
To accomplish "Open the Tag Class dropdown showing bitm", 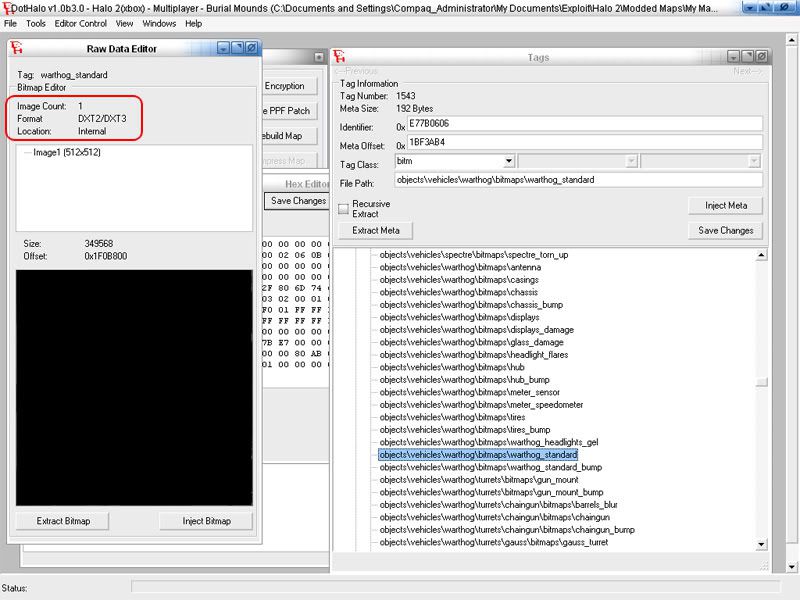I will point(508,161).
